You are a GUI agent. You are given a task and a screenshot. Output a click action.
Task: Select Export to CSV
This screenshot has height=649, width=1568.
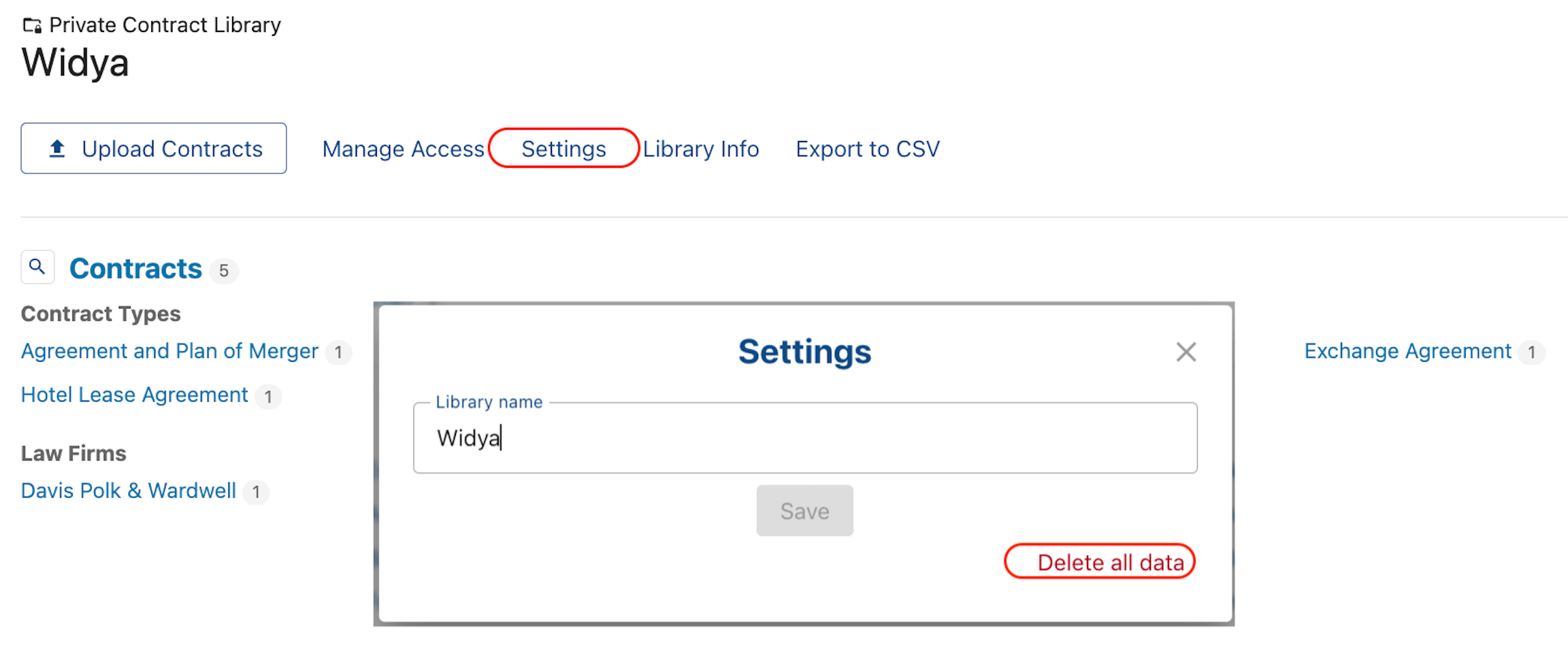tap(867, 149)
